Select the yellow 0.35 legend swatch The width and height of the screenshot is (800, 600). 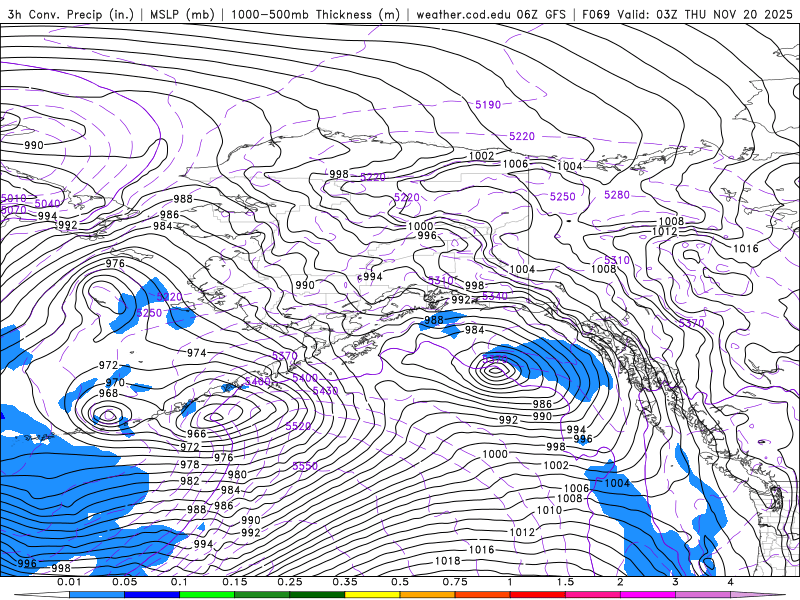point(372,595)
